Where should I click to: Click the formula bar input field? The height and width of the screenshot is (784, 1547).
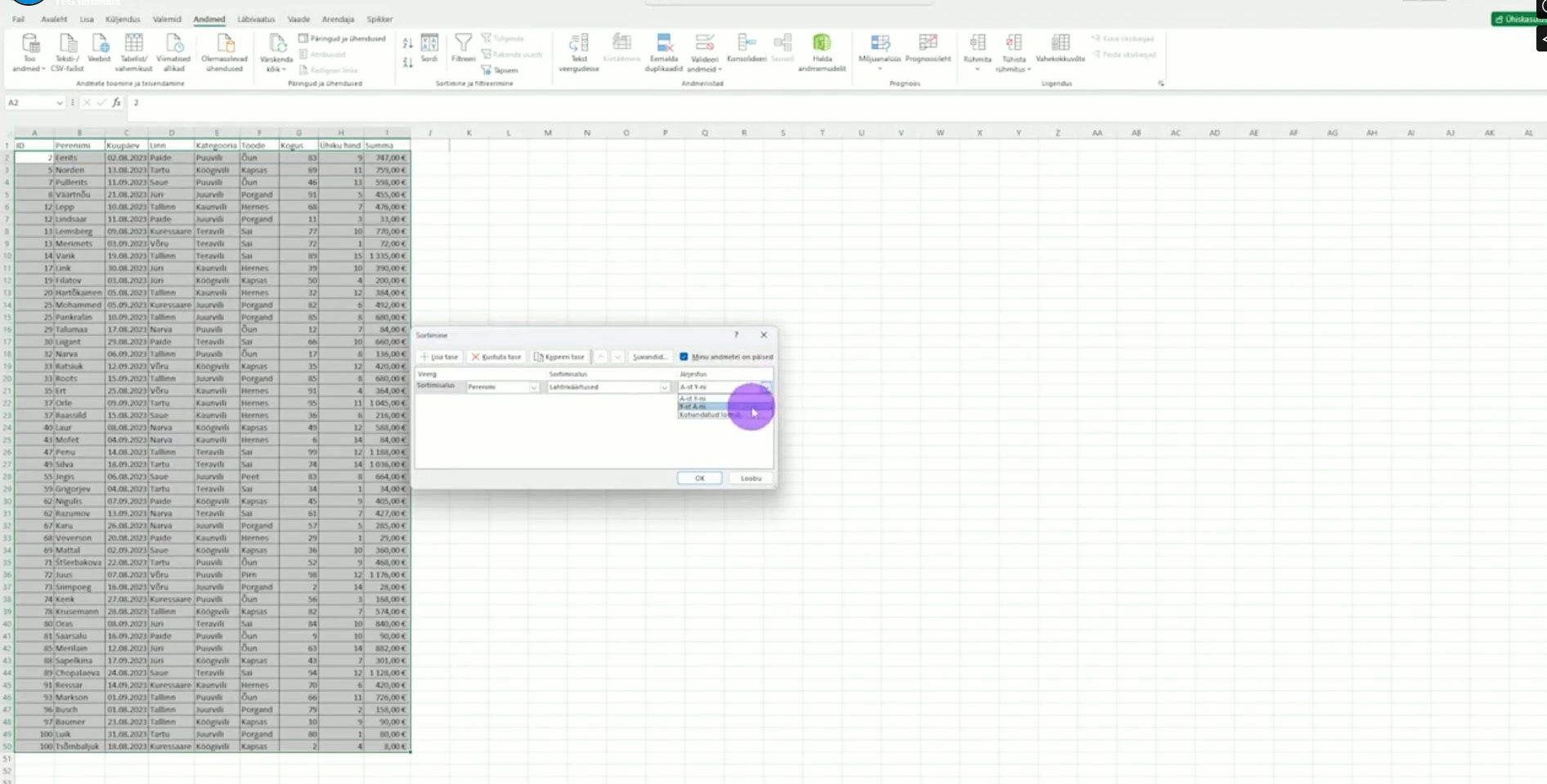coord(834,103)
